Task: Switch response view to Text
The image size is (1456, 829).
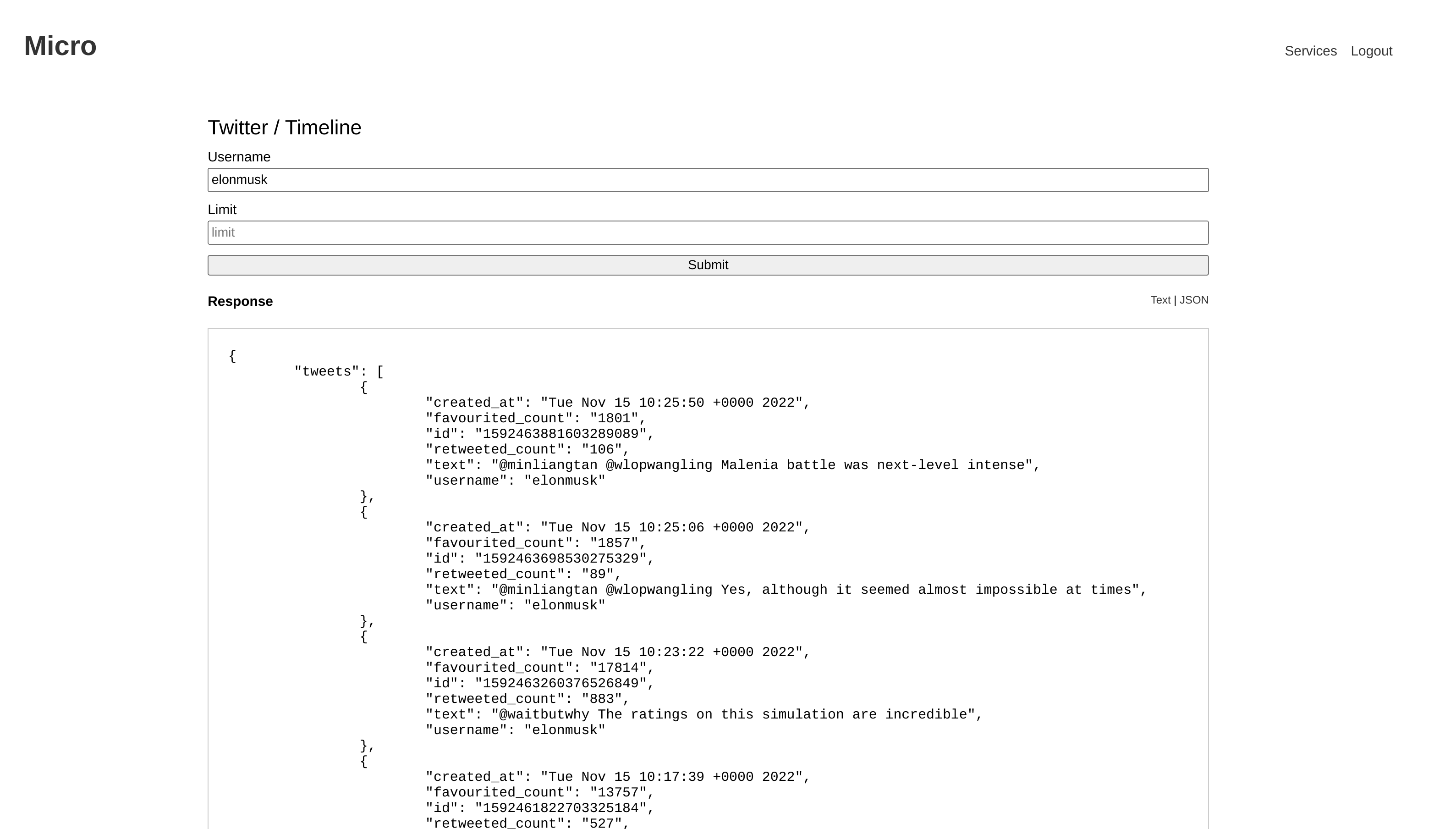Action: tap(1160, 300)
